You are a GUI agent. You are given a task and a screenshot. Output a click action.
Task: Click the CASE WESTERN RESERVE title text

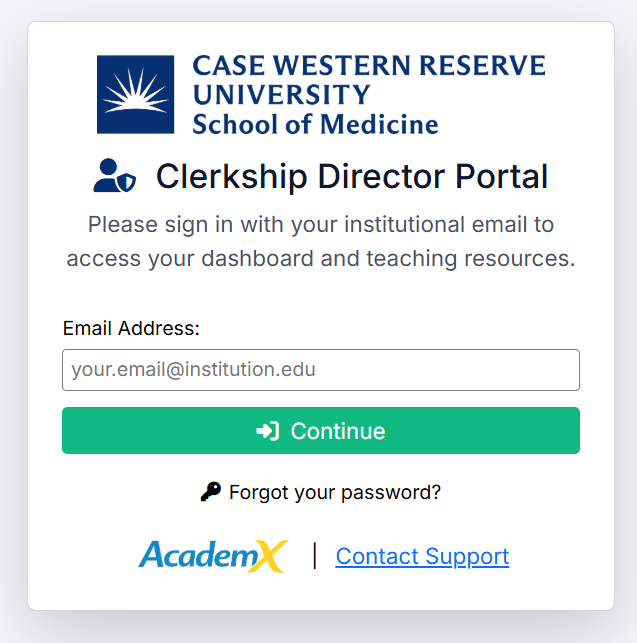click(x=369, y=66)
